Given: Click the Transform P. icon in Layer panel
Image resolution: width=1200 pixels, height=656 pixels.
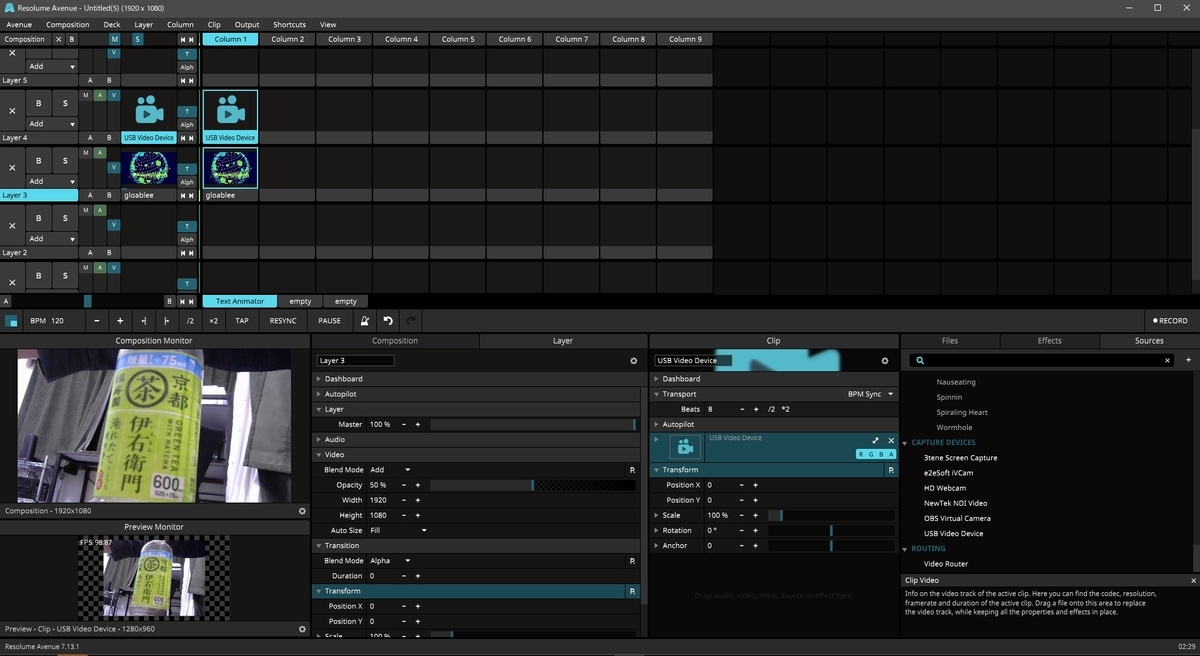Looking at the screenshot, I should point(632,591).
